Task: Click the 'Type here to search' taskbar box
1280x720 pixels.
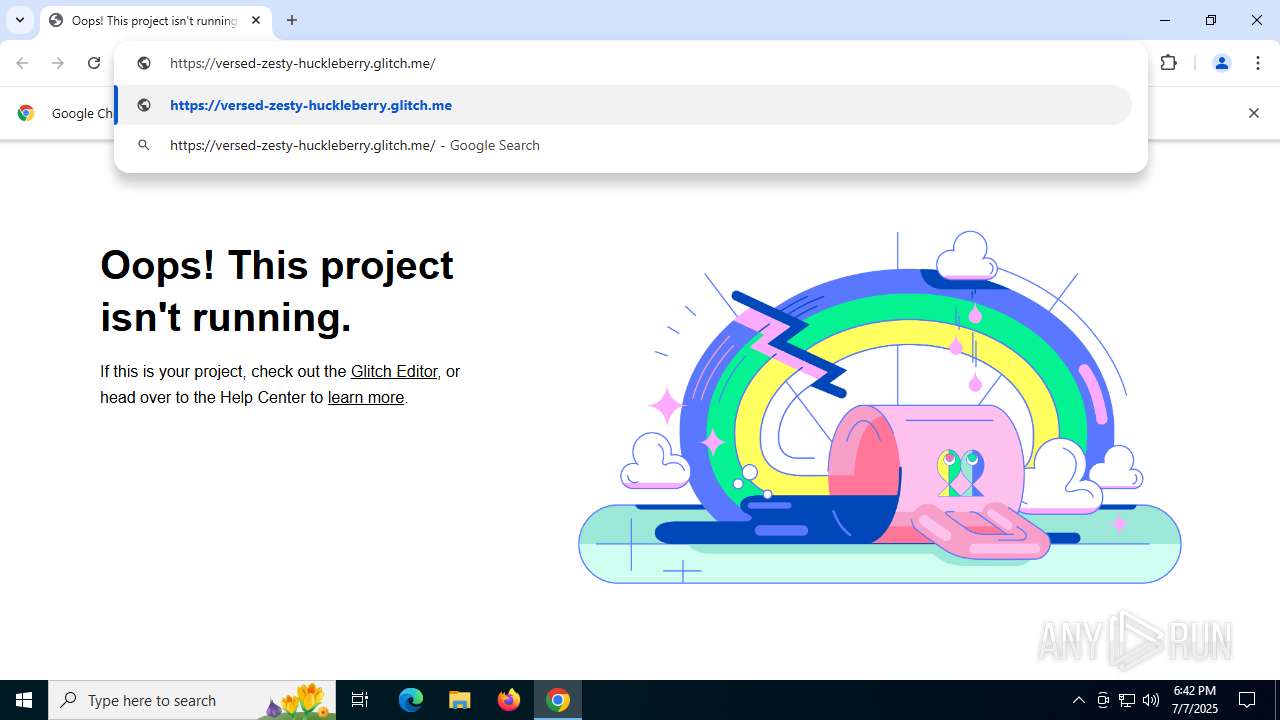Action: click(x=192, y=700)
